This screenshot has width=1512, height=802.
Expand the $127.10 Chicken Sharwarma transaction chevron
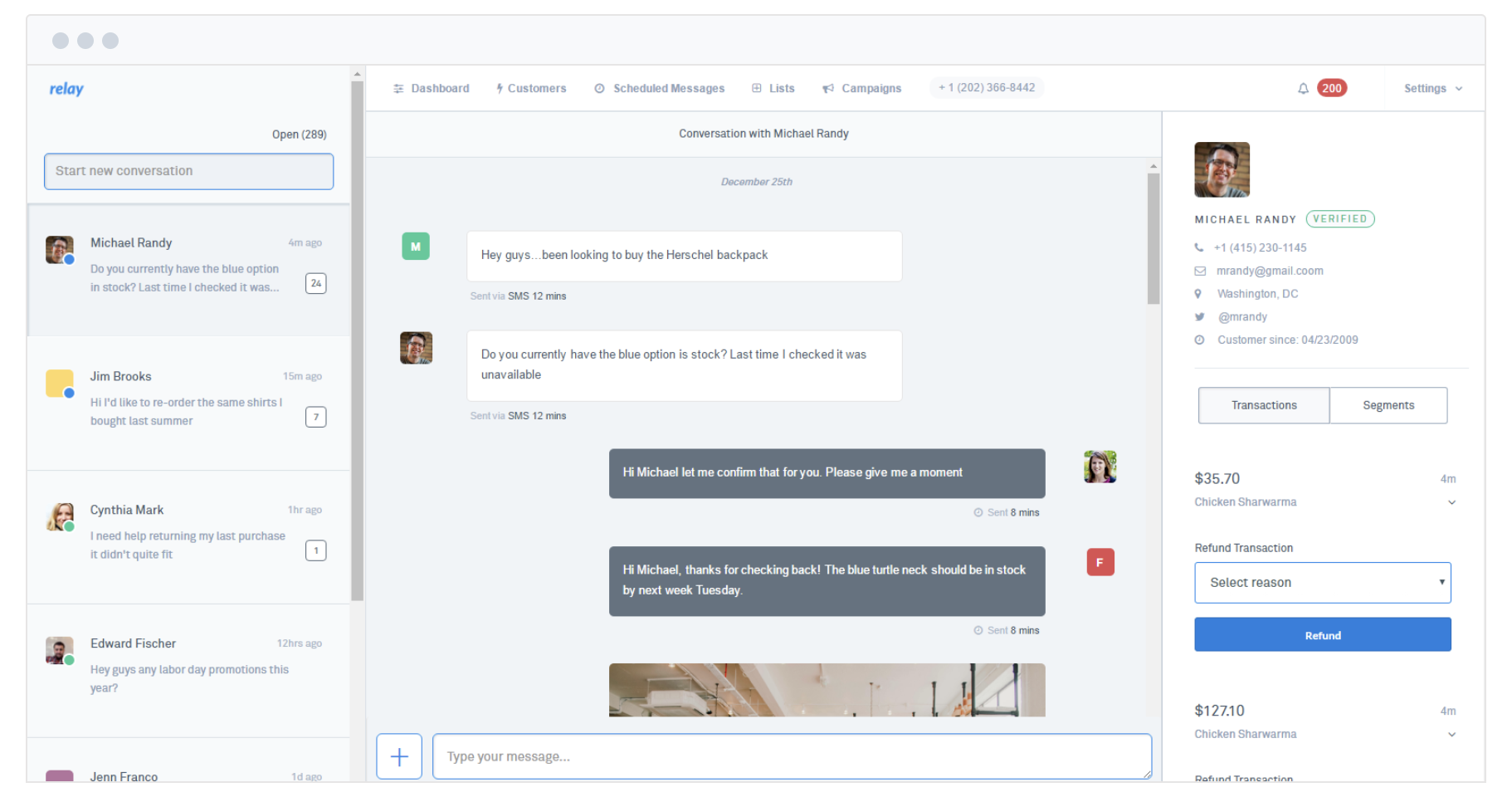1451,735
